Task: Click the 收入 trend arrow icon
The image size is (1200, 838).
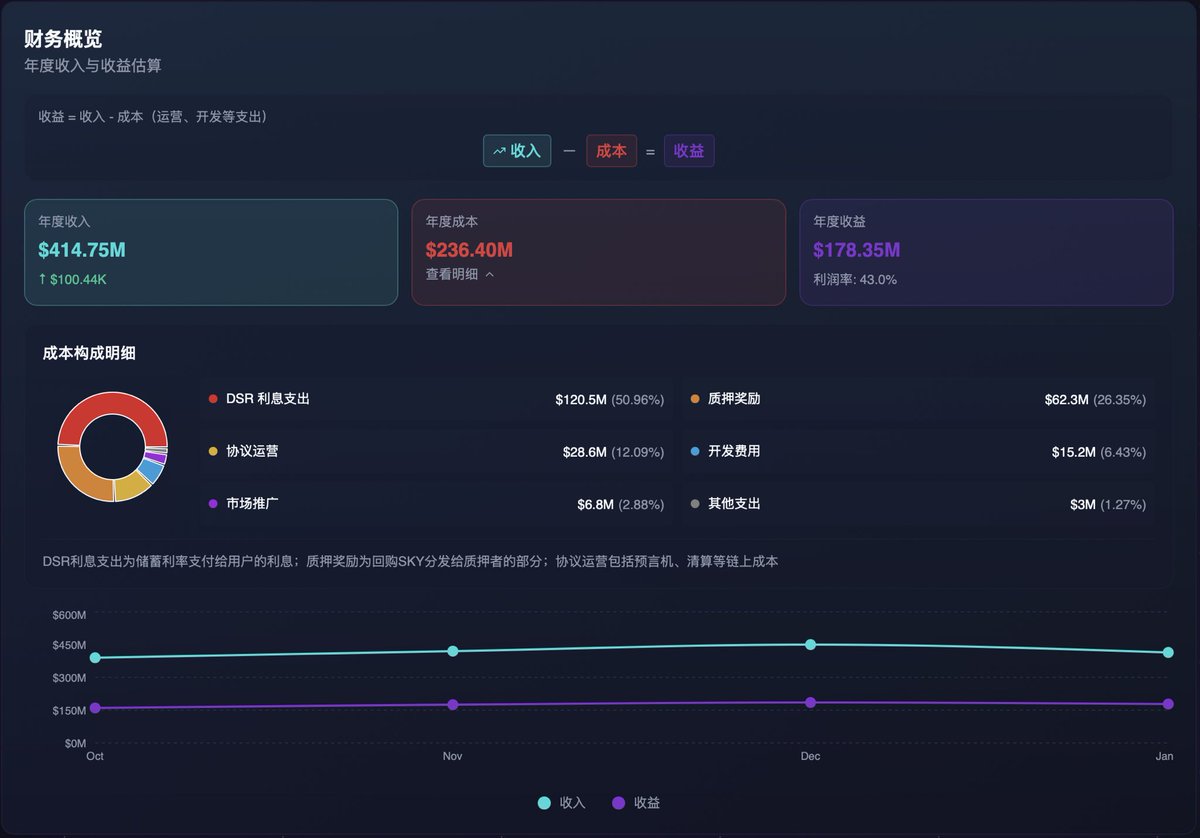Action: click(x=499, y=151)
